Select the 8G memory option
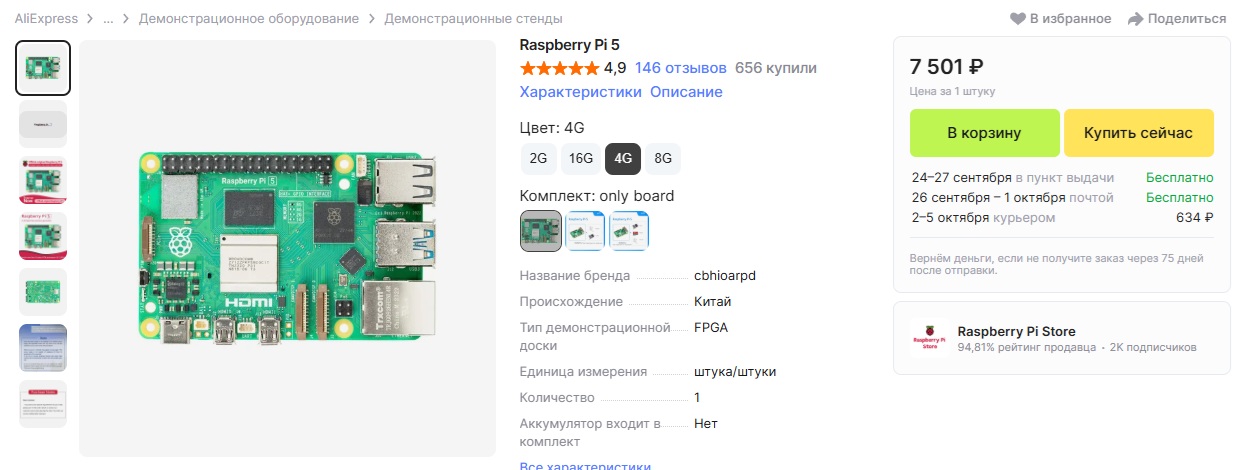 coord(663,158)
